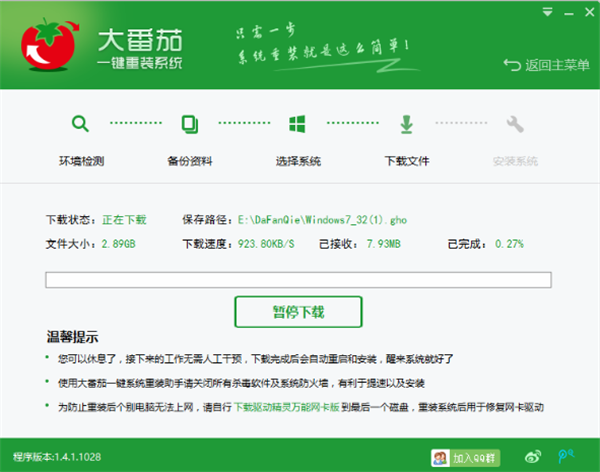The height and width of the screenshot is (472, 600).
Task: Click the handwritten slogan 系统重装就是这么简单
Action: [x=323, y=52]
